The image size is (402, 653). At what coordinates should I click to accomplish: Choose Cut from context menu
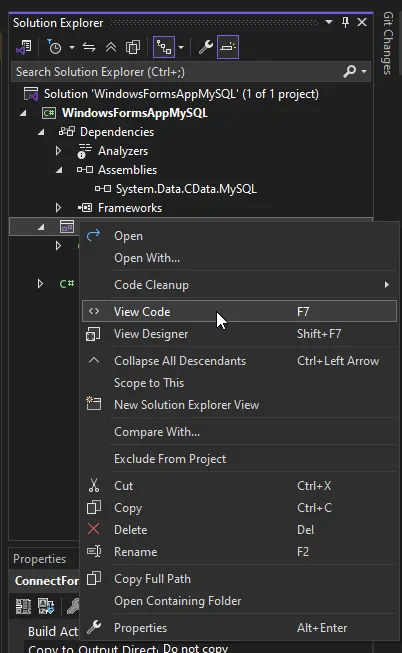pos(239,486)
